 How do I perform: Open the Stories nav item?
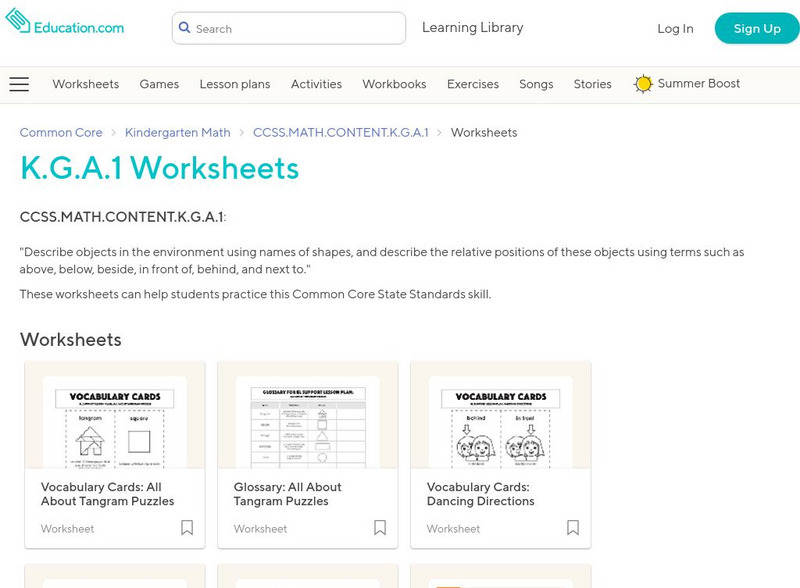click(592, 84)
